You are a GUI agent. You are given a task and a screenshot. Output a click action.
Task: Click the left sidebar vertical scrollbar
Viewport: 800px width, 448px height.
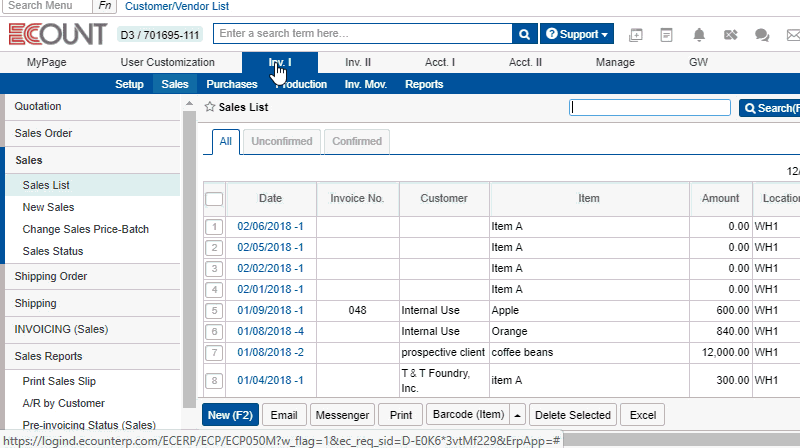[188, 250]
